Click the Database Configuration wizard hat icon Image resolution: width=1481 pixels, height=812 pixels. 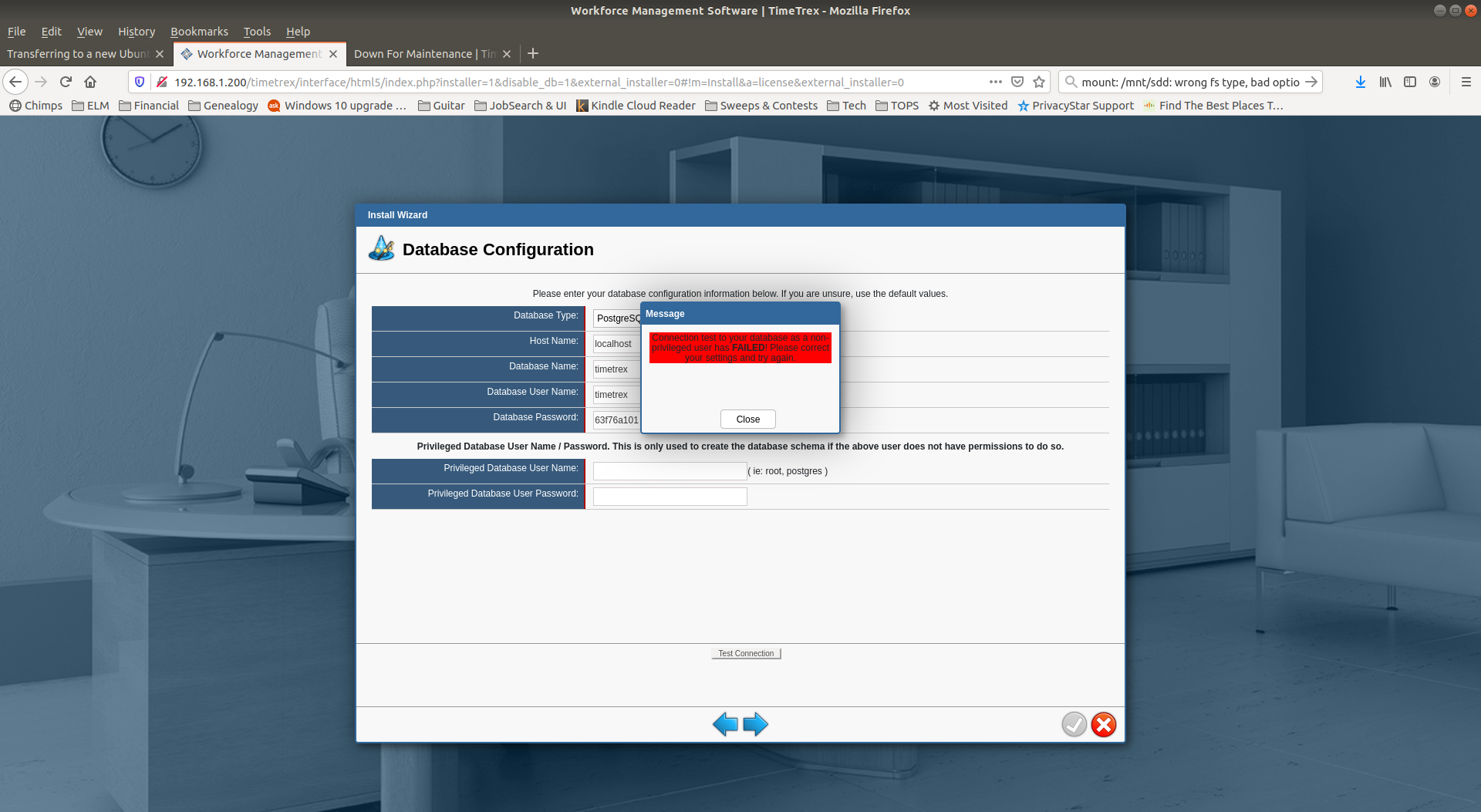[x=382, y=248]
